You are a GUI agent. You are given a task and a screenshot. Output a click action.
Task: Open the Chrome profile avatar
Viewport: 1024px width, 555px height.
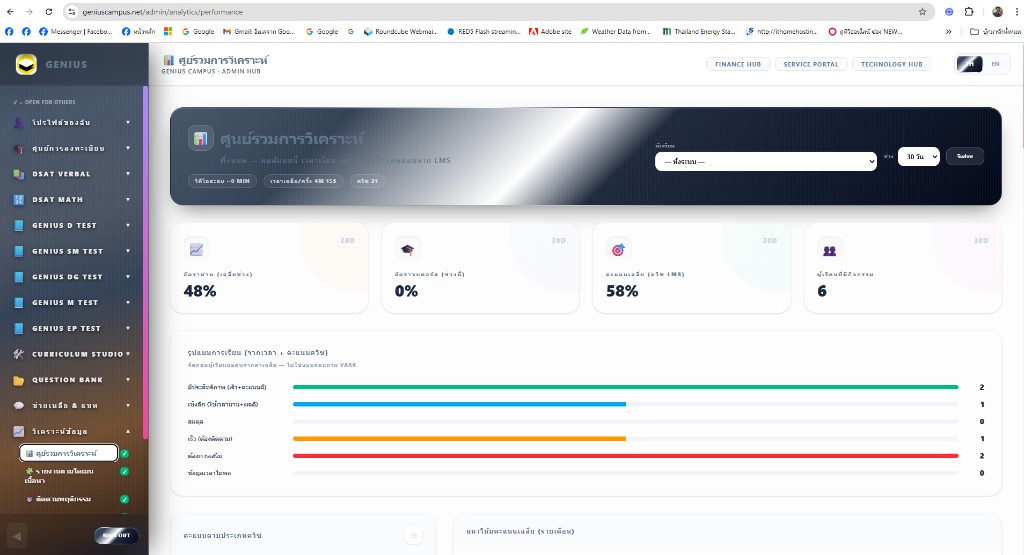(997, 12)
